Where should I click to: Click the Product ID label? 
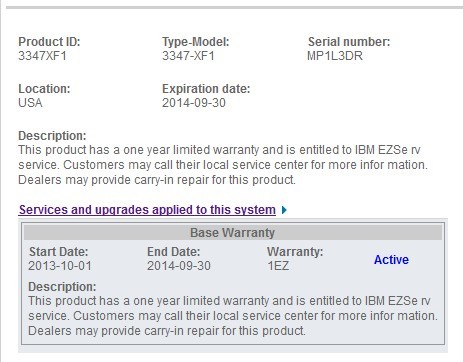[49, 42]
